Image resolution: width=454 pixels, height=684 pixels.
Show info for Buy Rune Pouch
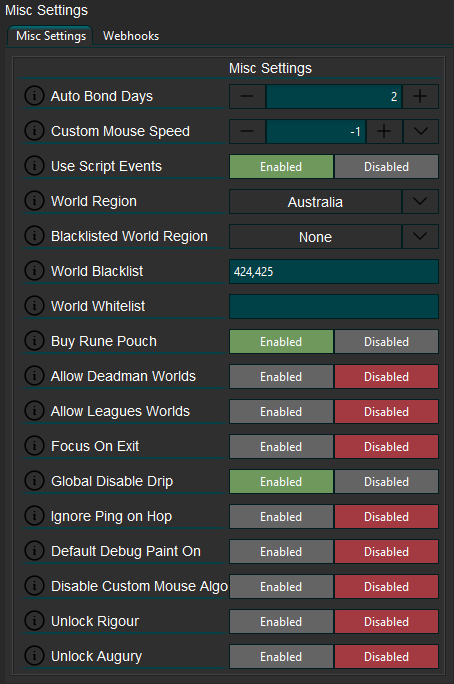pos(34,341)
